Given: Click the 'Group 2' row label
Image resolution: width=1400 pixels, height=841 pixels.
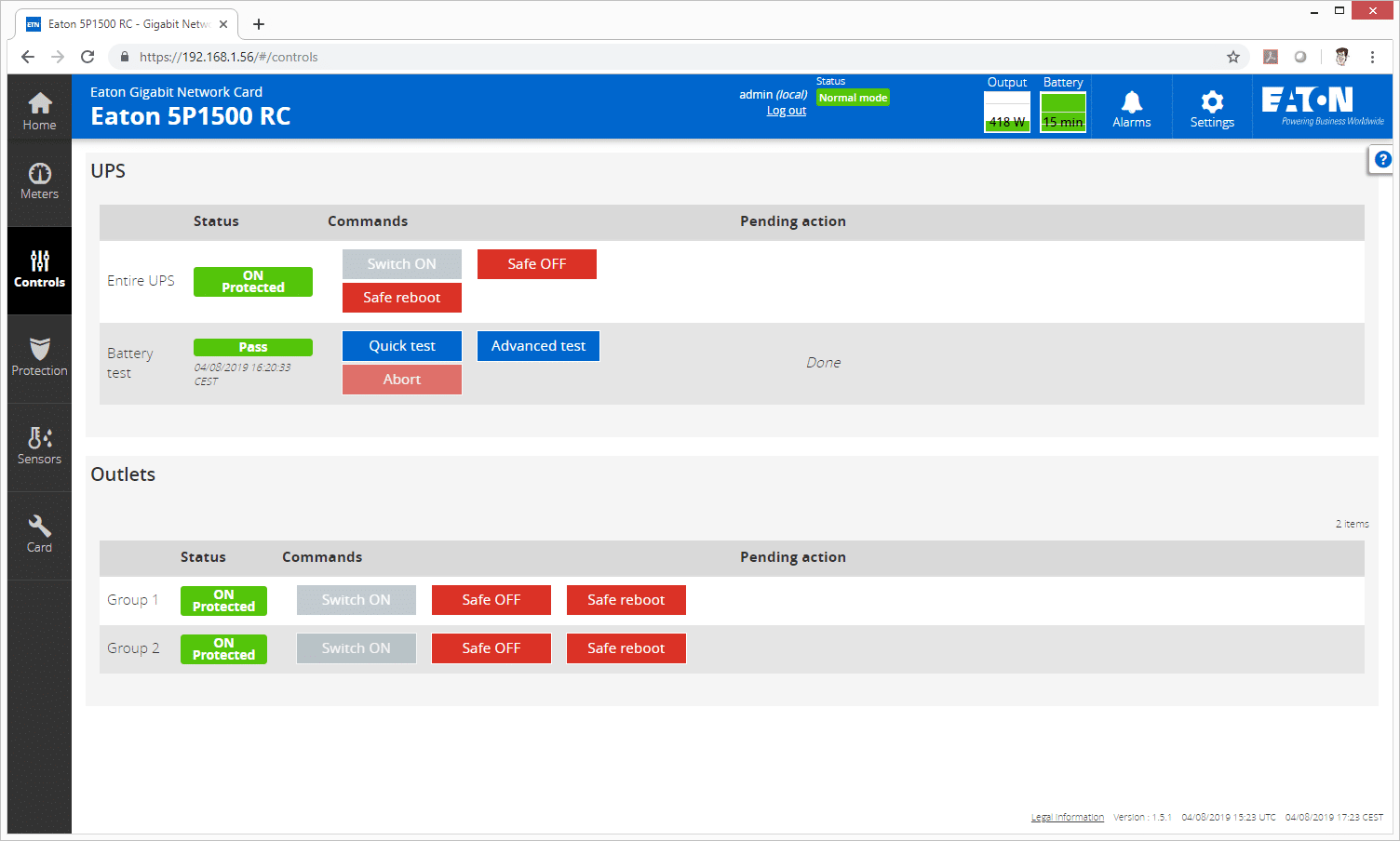Looking at the screenshot, I should [x=133, y=648].
